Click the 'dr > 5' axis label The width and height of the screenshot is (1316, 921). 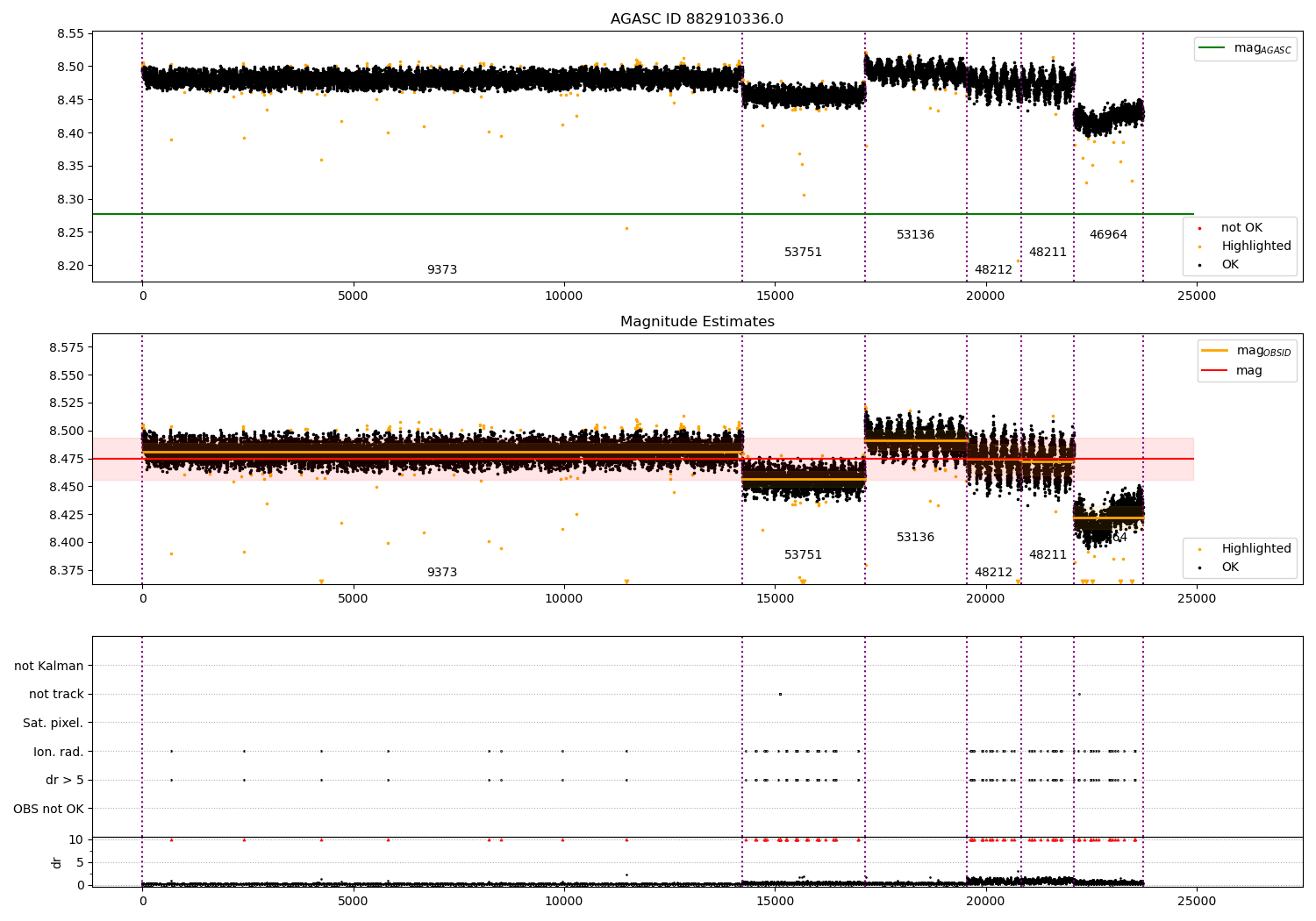[x=65, y=780]
